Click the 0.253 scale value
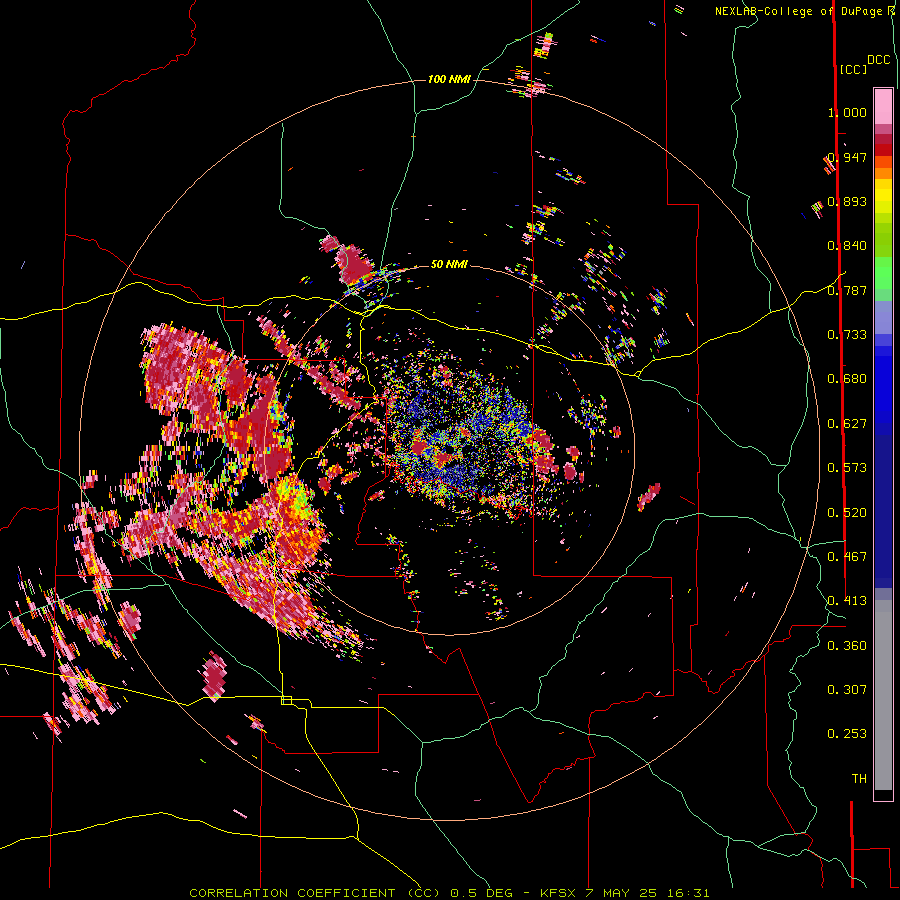Image resolution: width=900 pixels, height=900 pixels. [x=847, y=734]
